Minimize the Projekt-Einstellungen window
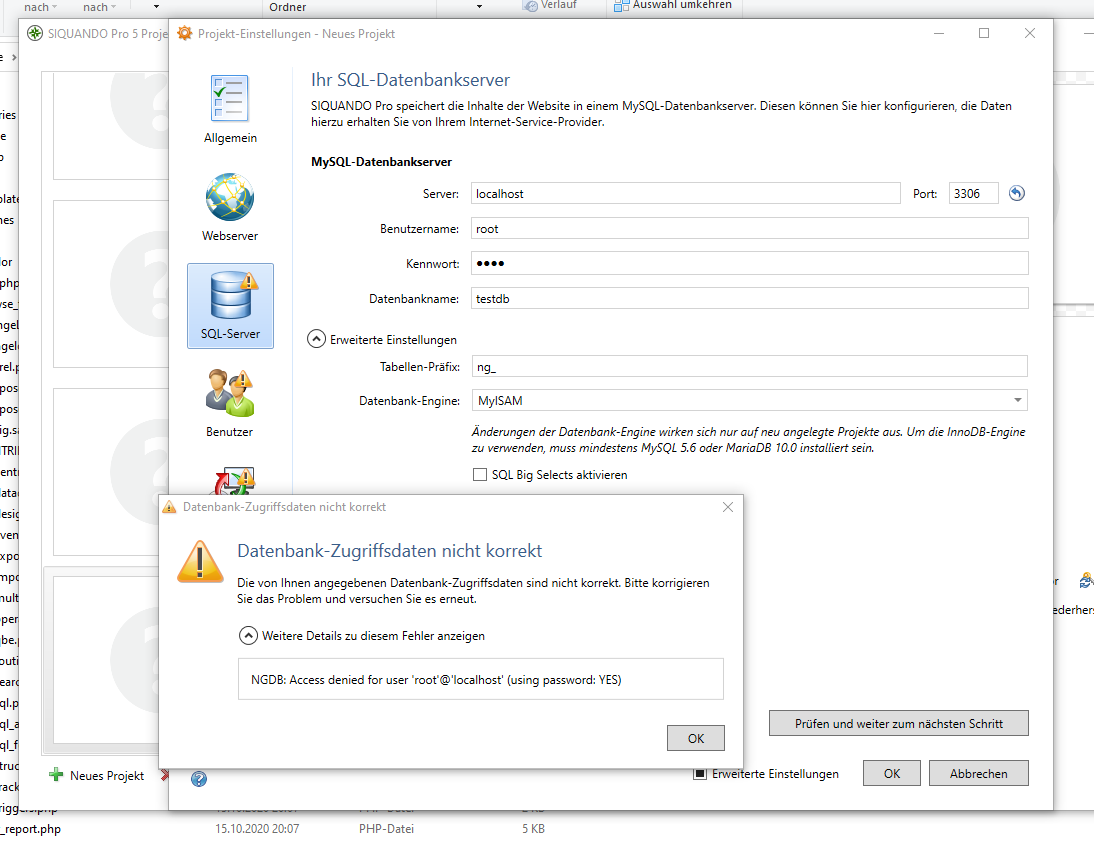This screenshot has width=1094, height=842. (939, 33)
